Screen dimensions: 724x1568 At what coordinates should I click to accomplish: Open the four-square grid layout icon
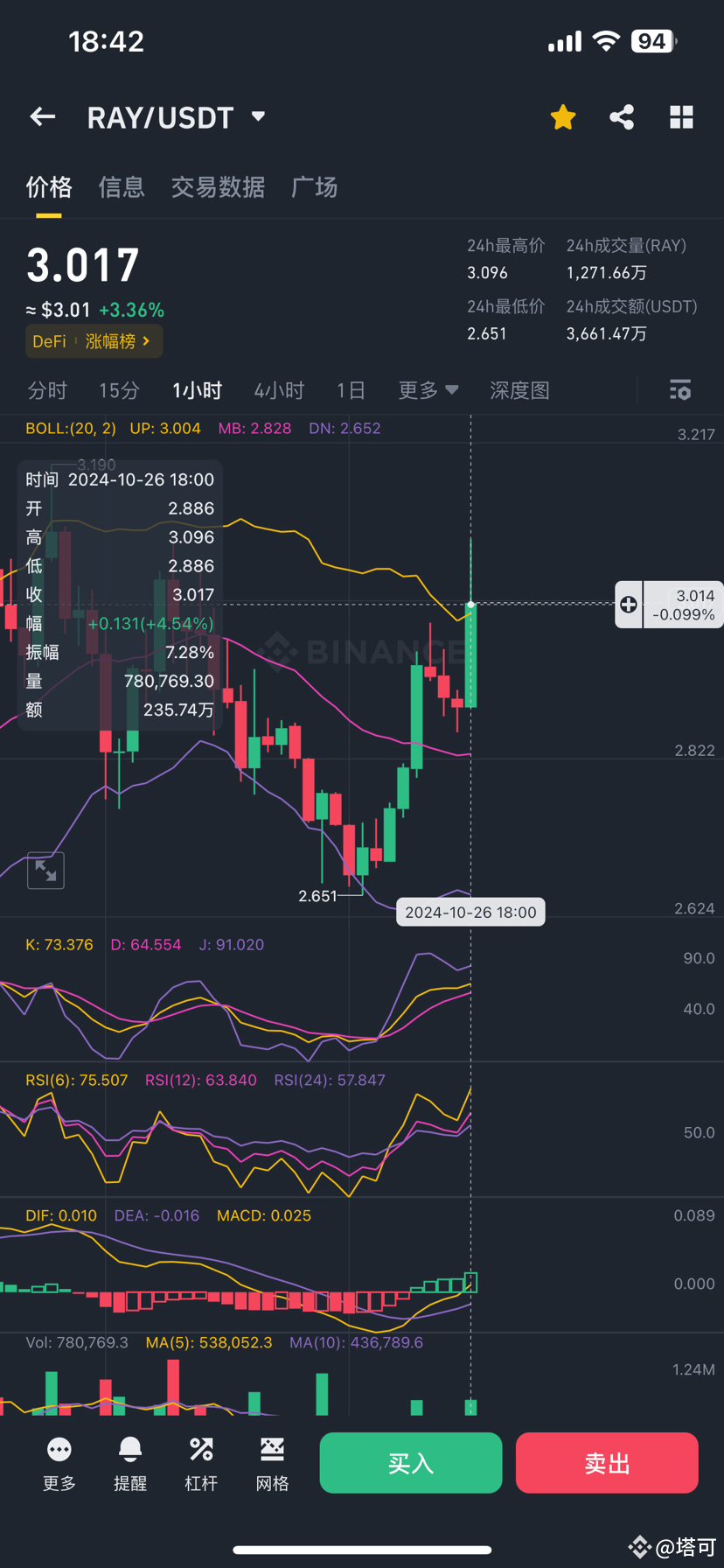(681, 117)
